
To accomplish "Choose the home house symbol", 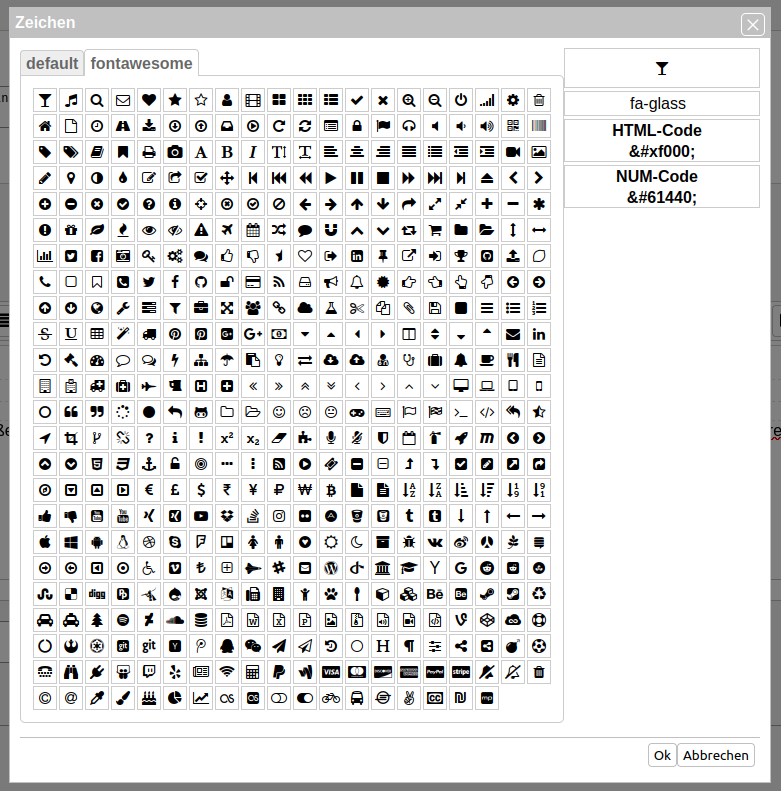I will [45, 126].
